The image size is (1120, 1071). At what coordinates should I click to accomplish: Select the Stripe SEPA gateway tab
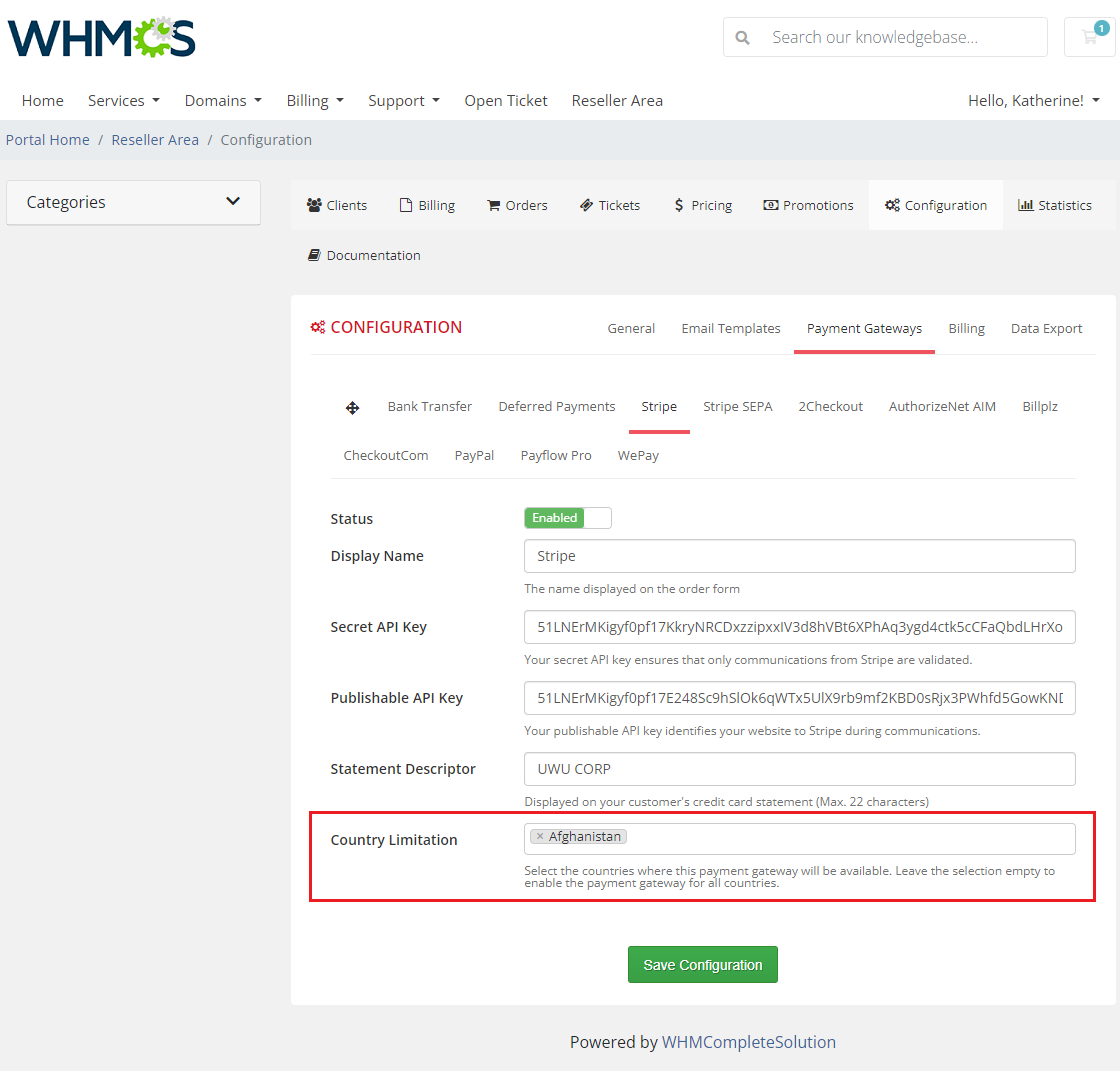click(x=738, y=406)
